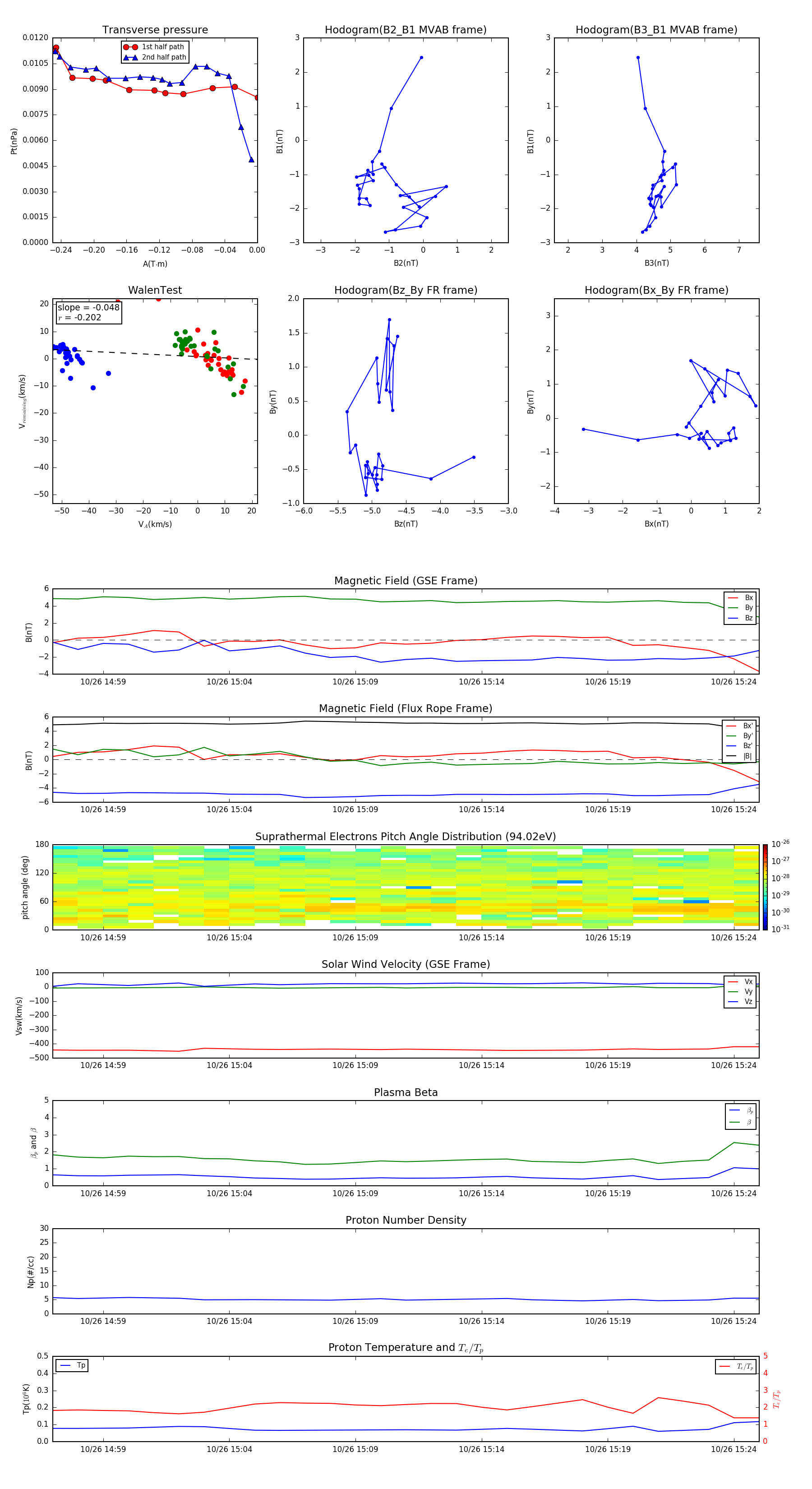The height and width of the screenshot is (1489, 812).
Task: Click the 'Tp' legend in the proton temperature plot
Action: point(72,1365)
